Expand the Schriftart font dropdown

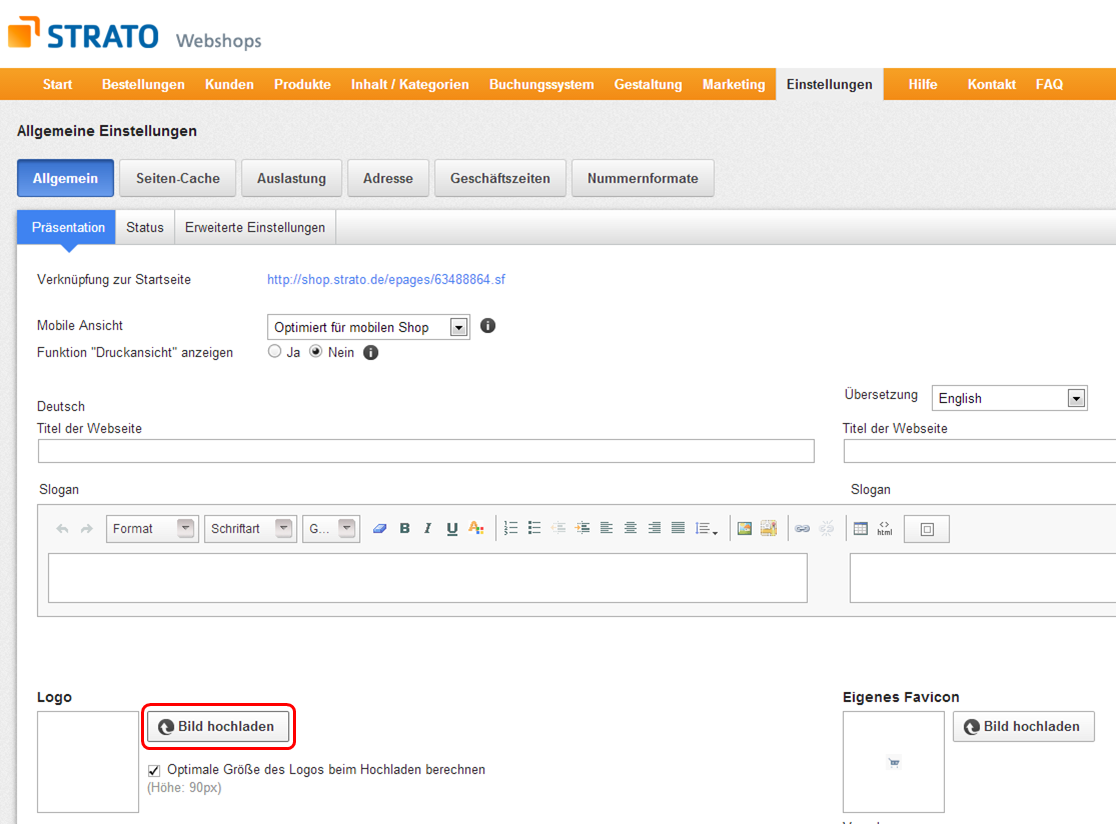[285, 529]
